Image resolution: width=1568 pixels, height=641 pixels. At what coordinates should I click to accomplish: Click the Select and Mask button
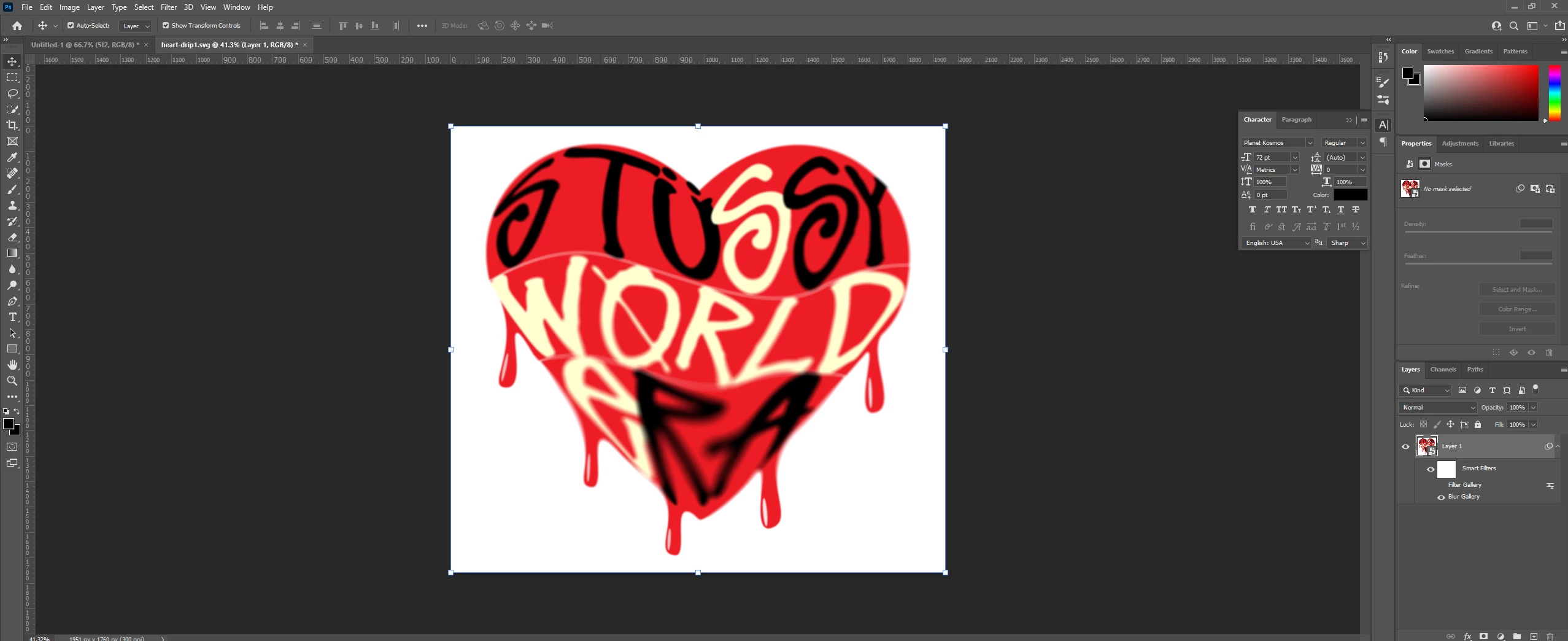1516,289
